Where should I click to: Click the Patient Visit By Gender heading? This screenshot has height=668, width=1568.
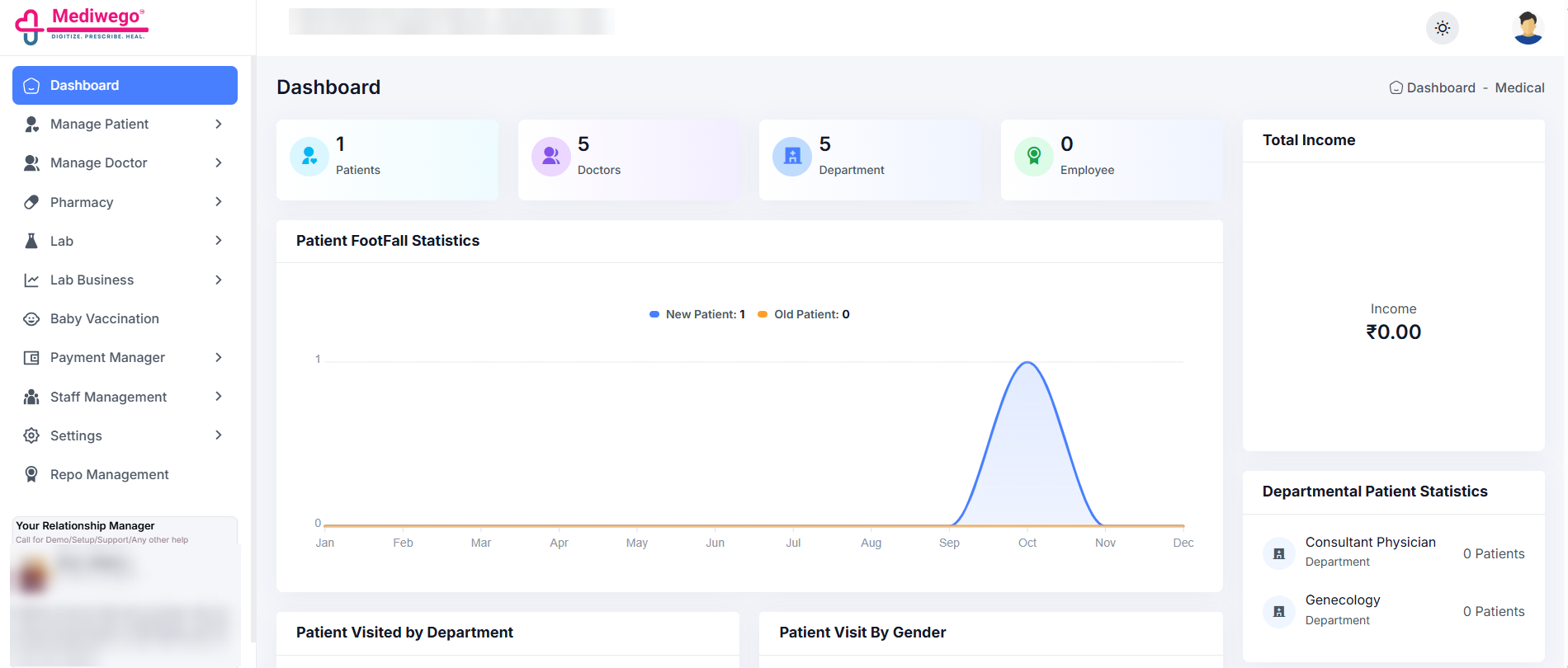click(862, 633)
